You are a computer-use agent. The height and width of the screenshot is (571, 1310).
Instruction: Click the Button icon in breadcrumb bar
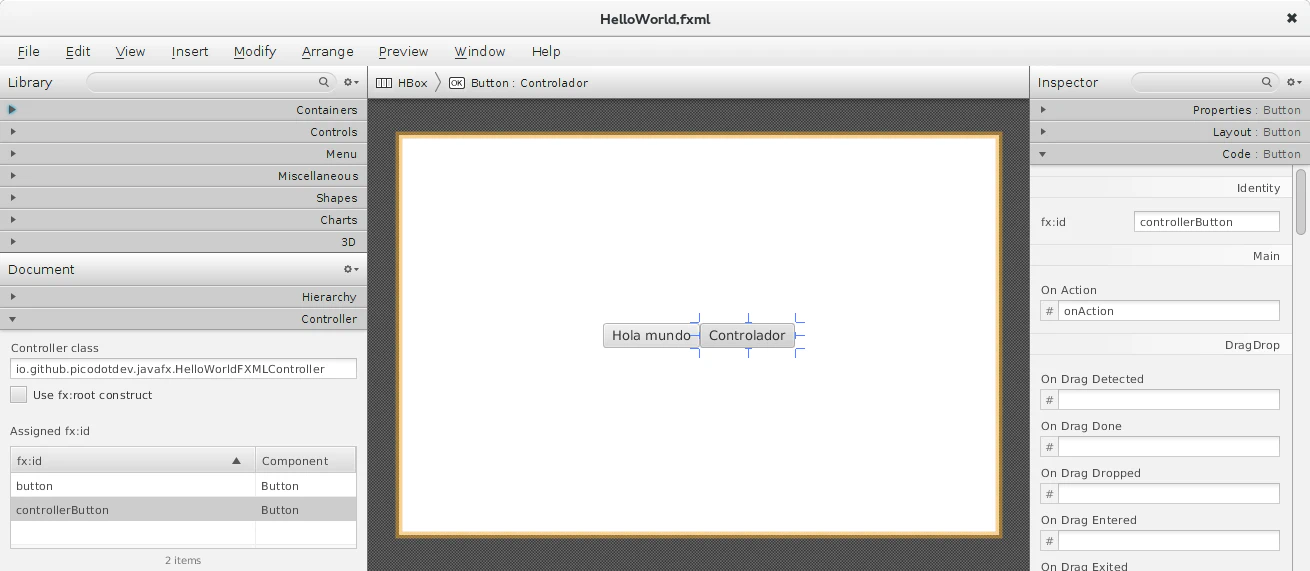point(457,83)
